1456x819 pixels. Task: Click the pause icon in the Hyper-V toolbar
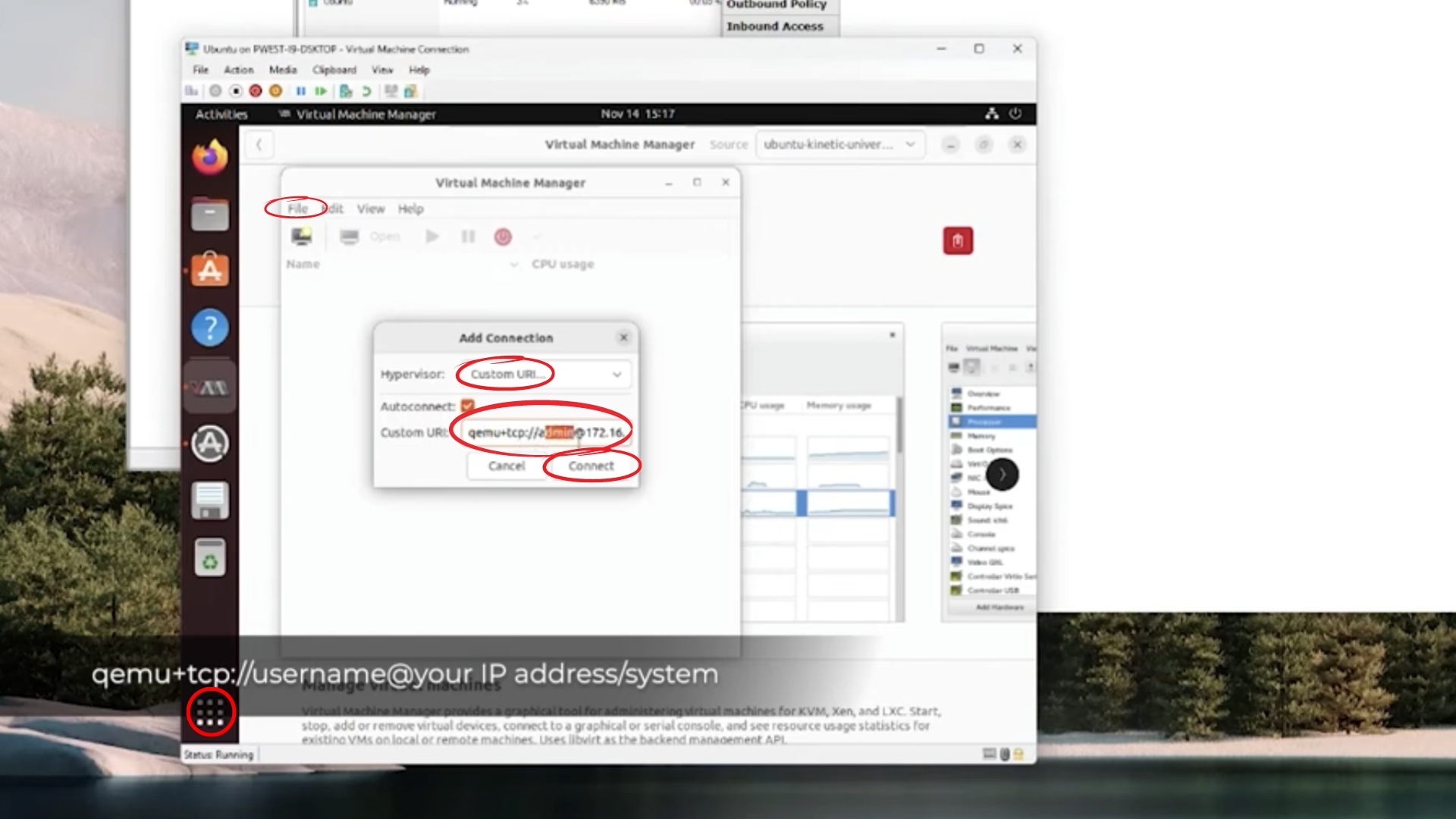click(x=301, y=92)
